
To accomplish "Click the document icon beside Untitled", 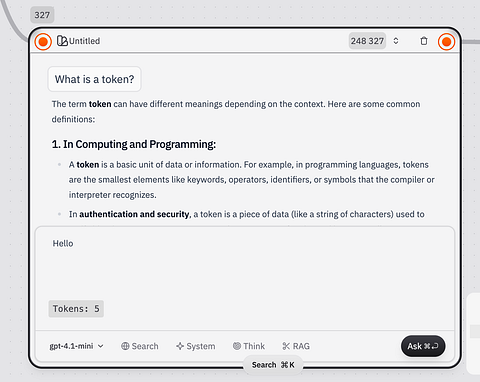I will [x=62, y=41].
